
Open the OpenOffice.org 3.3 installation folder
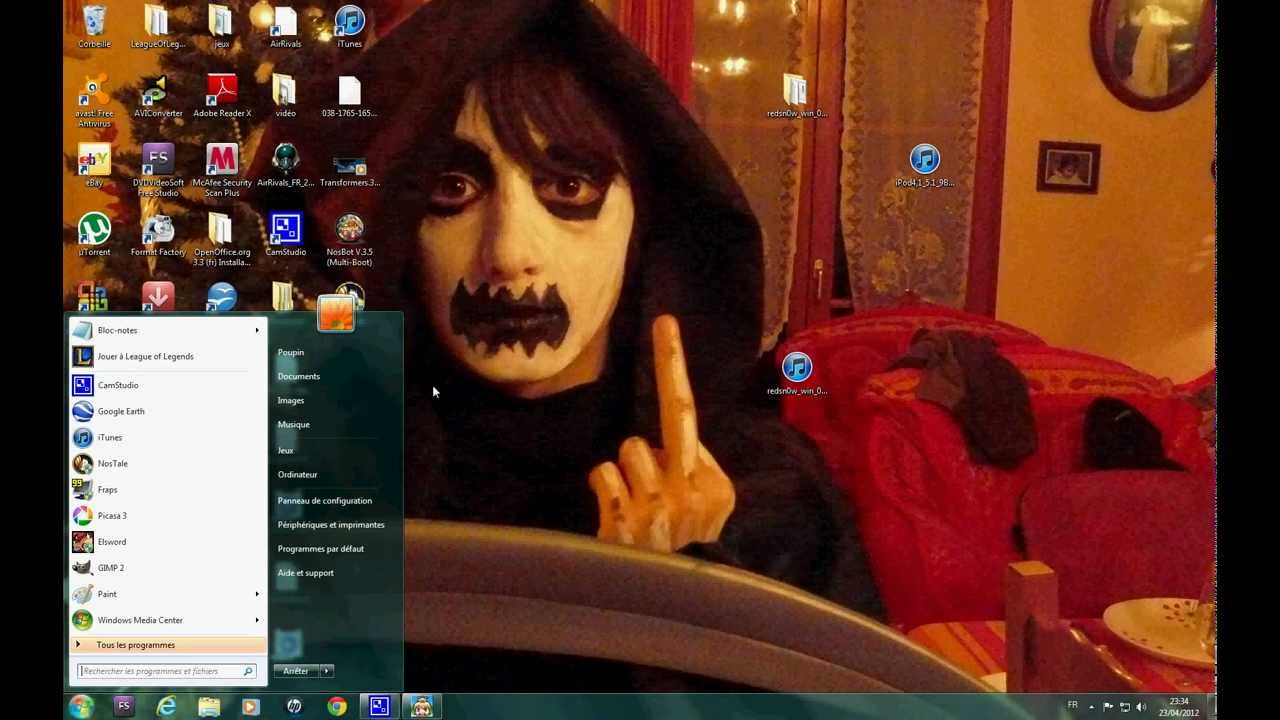click(x=222, y=240)
